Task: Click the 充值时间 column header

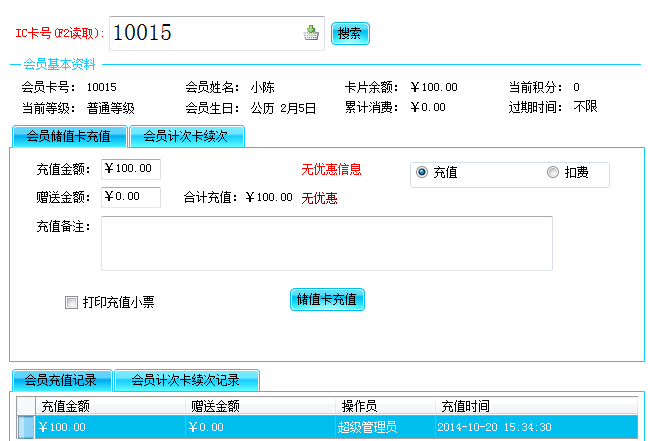Action: pyautogui.click(x=535, y=406)
